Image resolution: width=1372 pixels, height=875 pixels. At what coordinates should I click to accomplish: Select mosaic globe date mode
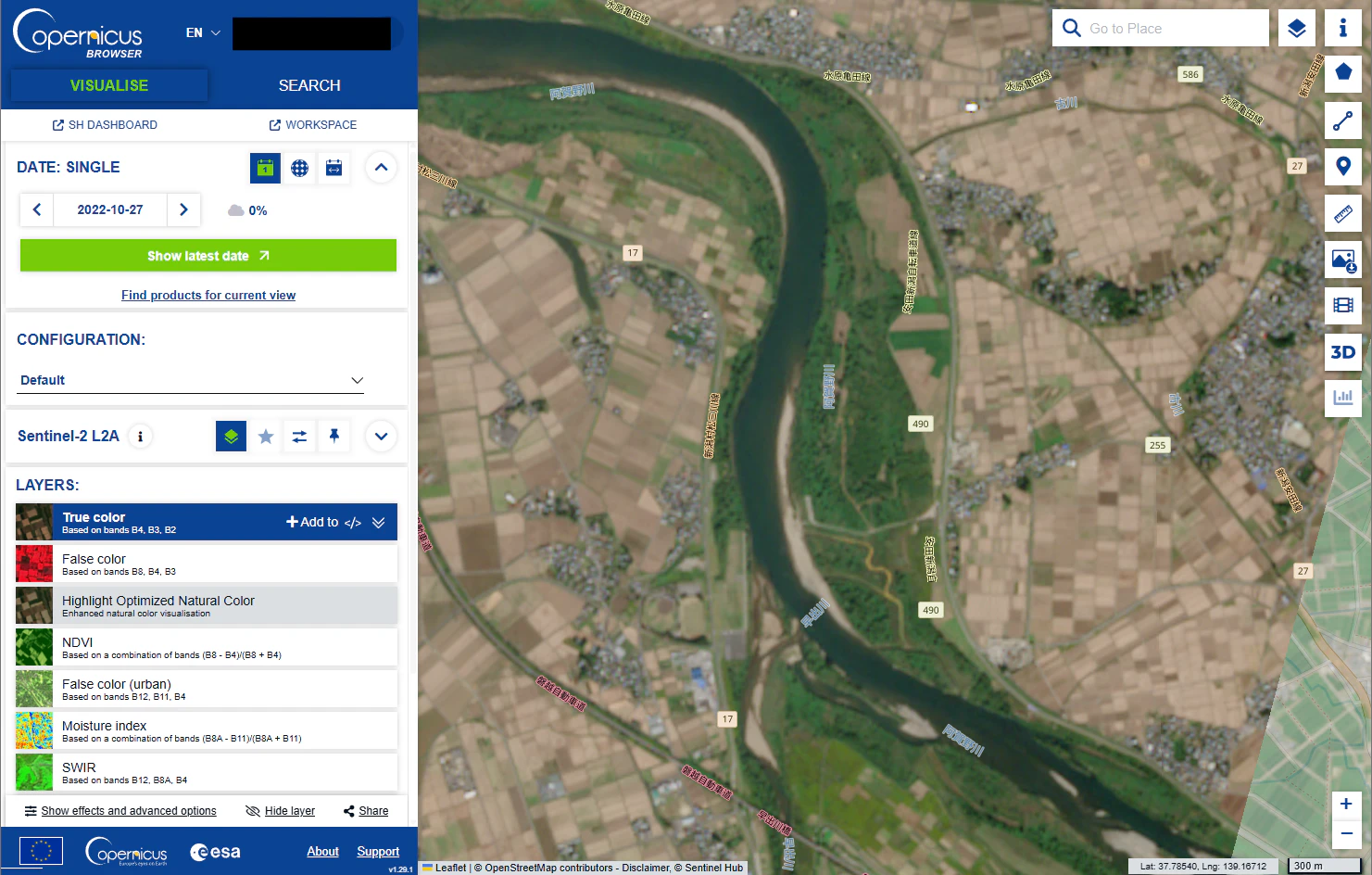pyautogui.click(x=299, y=168)
